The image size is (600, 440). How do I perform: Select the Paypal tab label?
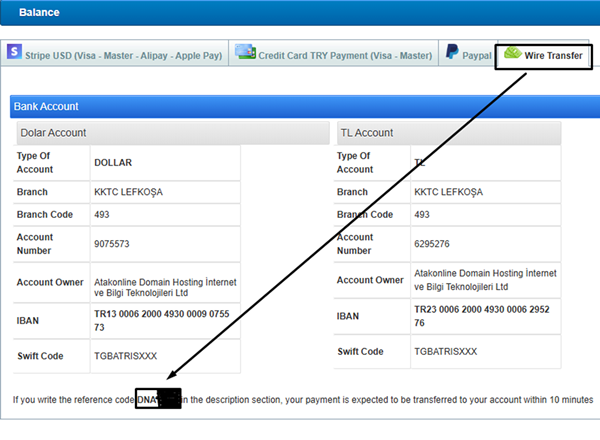476,56
